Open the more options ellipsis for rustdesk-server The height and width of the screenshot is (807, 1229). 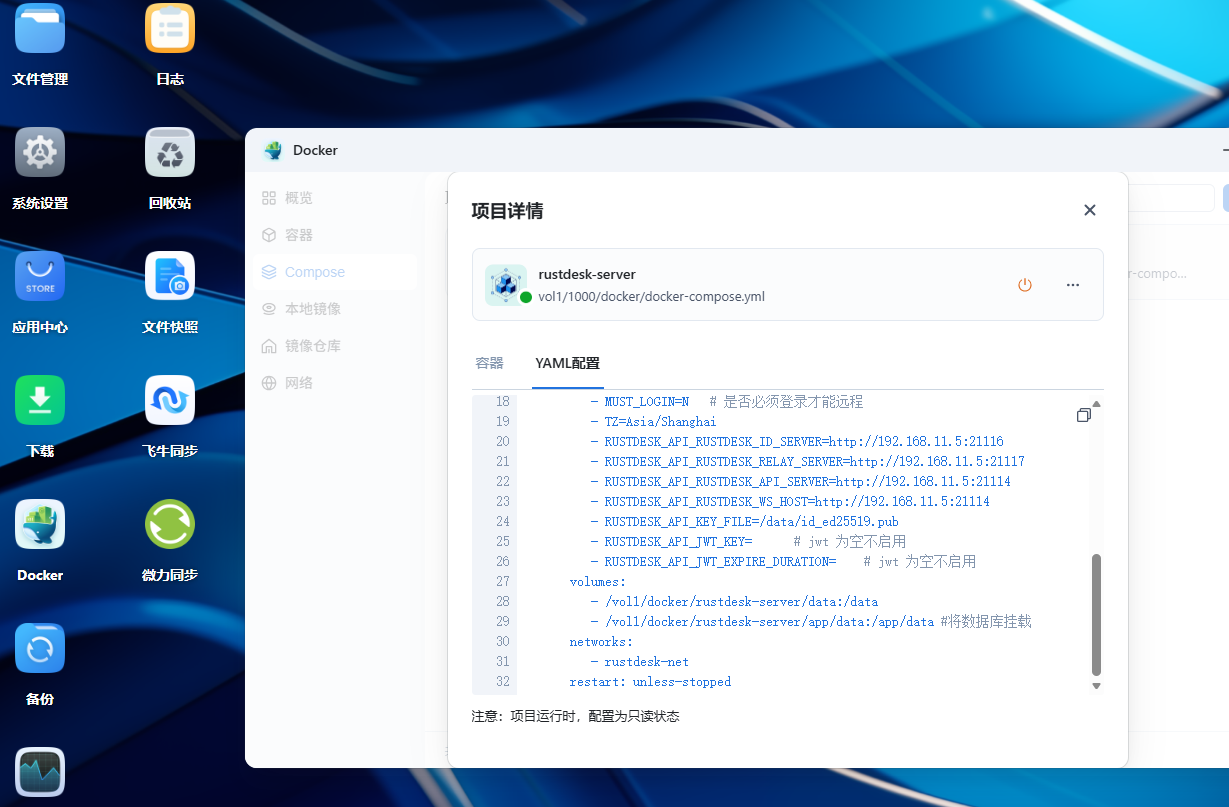point(1073,285)
